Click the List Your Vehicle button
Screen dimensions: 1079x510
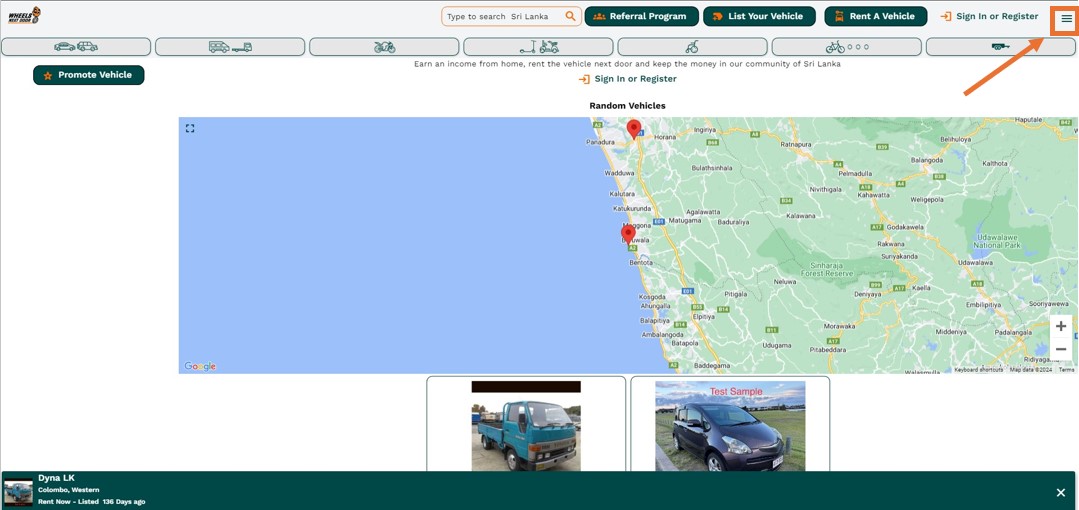758,16
